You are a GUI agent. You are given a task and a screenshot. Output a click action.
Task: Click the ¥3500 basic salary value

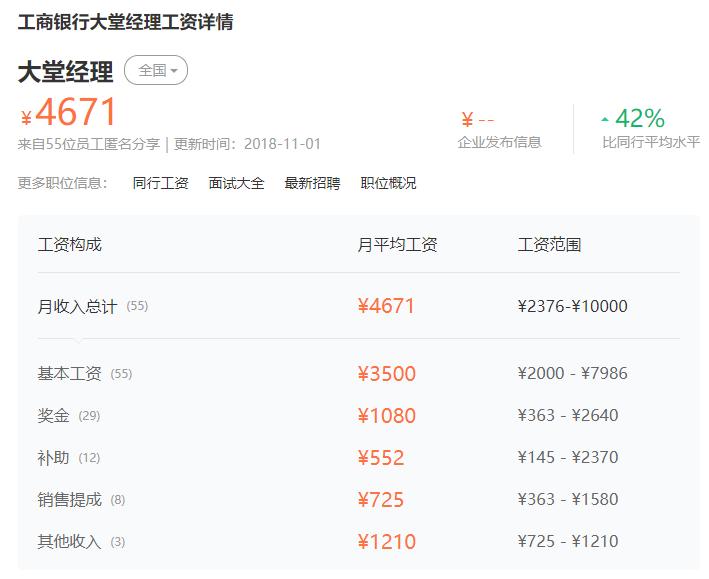pos(387,374)
